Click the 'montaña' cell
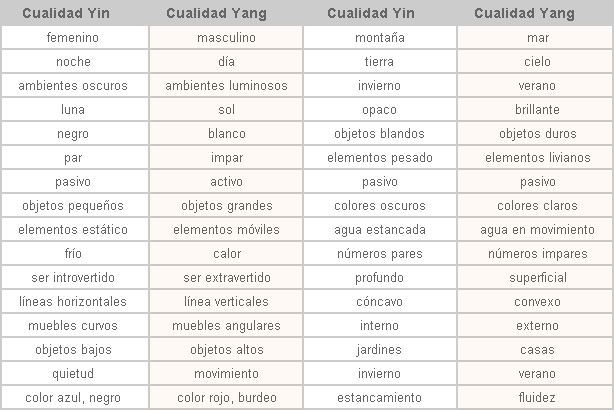 pyautogui.click(x=379, y=38)
